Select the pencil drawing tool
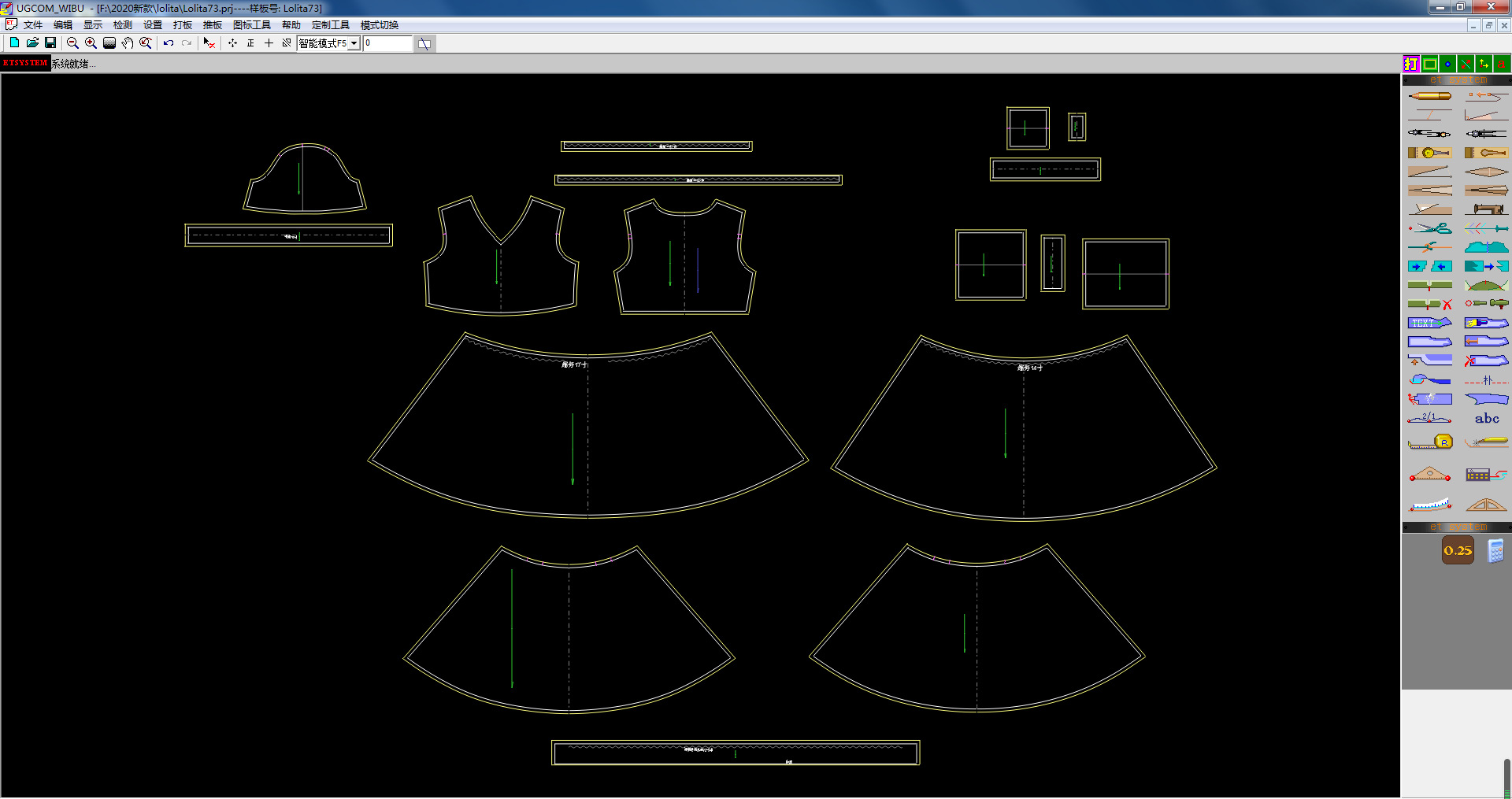The image size is (1512, 799). pos(1429,96)
